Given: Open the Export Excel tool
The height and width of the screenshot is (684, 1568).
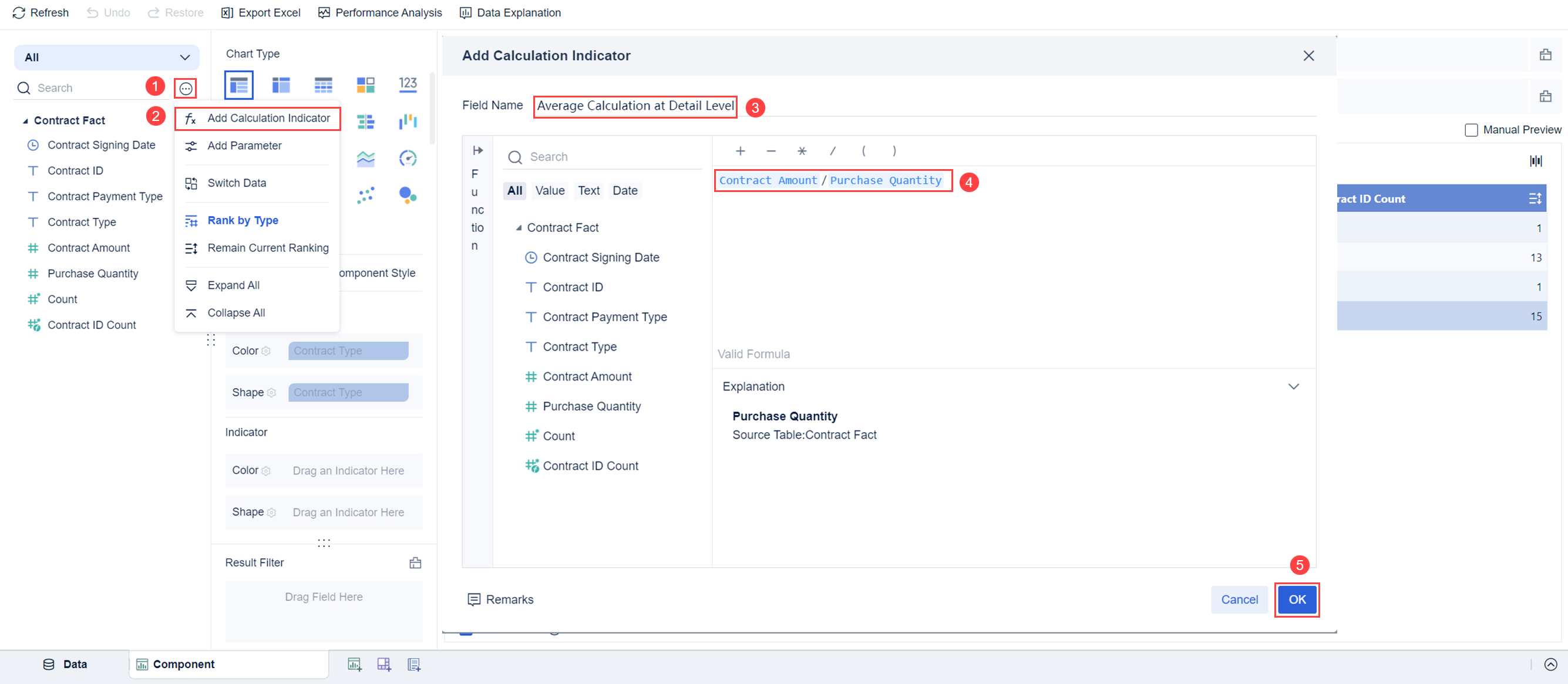Looking at the screenshot, I should pos(260,12).
